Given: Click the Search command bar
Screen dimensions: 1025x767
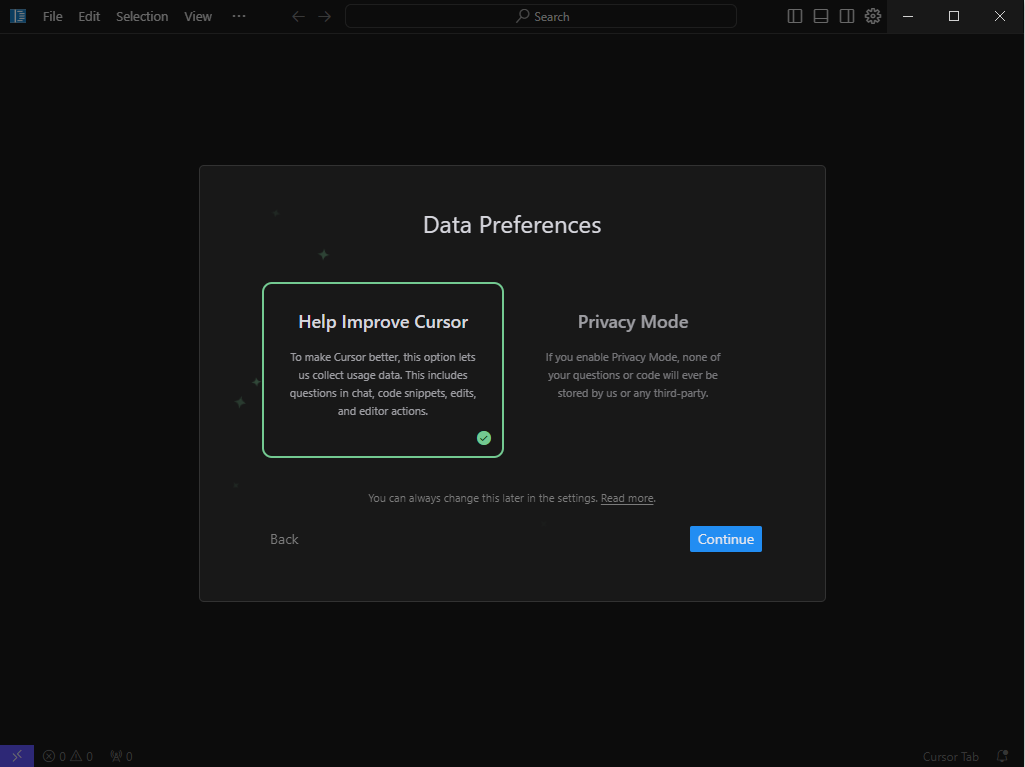Looking at the screenshot, I should click(x=541, y=16).
